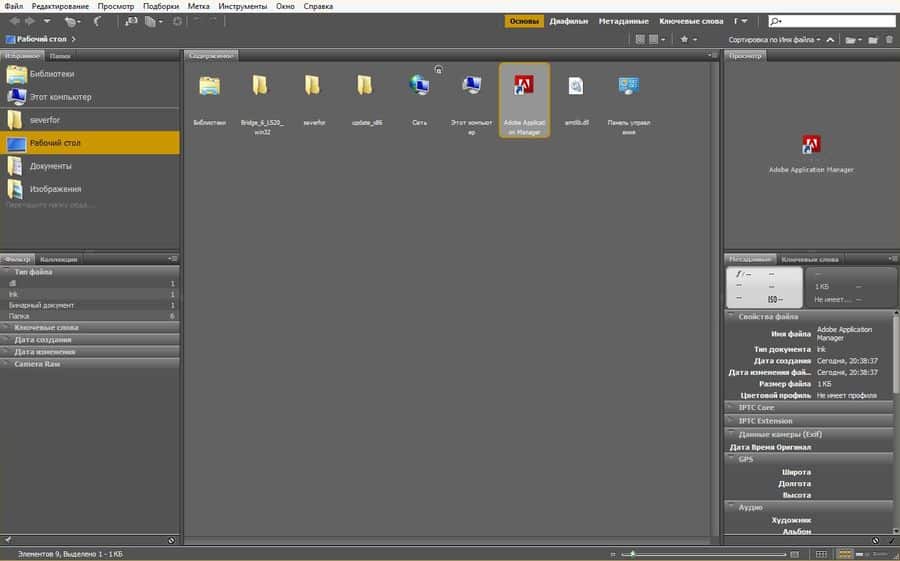Switch to view content as thumbnails
Image resolution: width=900 pixels, height=561 pixels.
pos(845,554)
